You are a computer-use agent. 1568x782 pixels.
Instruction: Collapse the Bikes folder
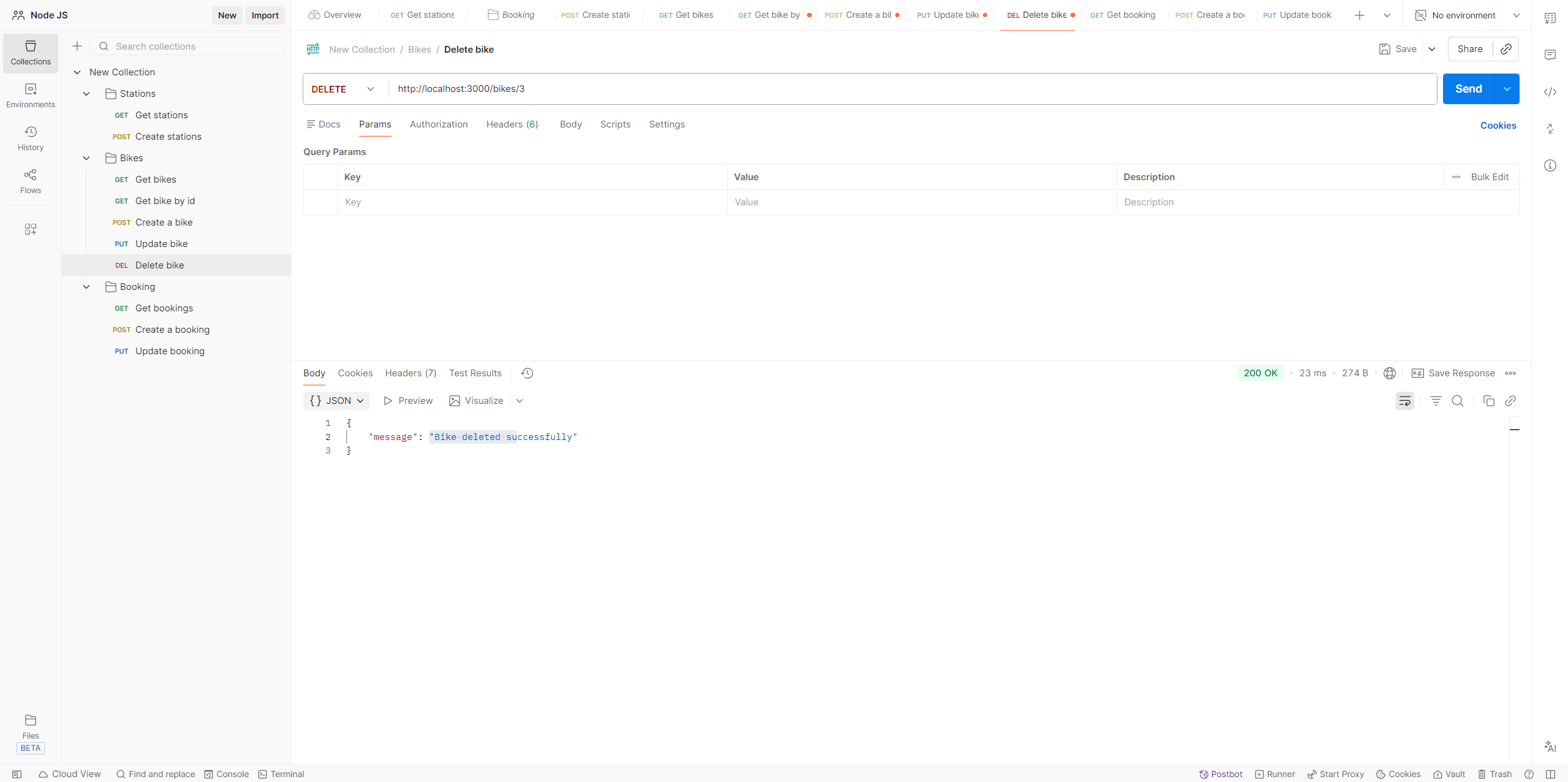click(x=86, y=158)
